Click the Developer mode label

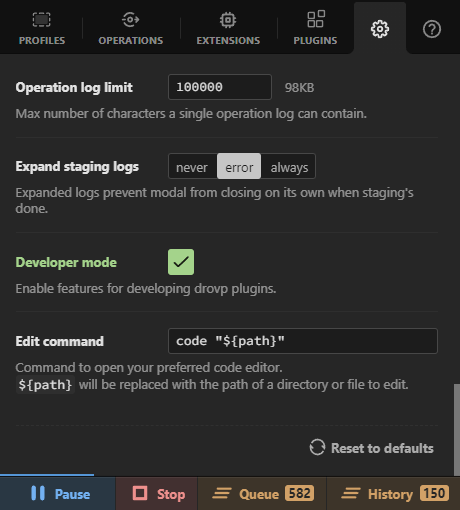point(66,262)
